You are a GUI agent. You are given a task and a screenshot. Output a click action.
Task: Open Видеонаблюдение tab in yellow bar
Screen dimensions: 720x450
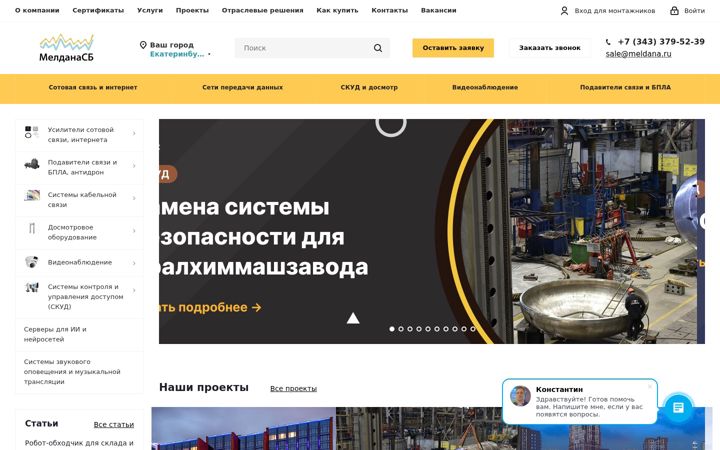pos(485,87)
